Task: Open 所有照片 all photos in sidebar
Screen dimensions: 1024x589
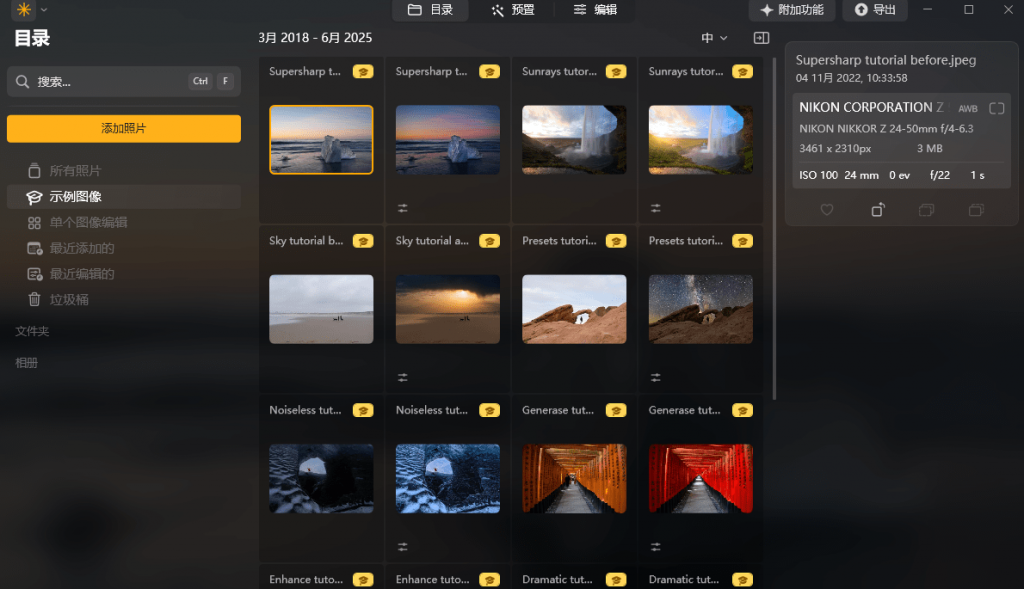Action: coord(75,171)
